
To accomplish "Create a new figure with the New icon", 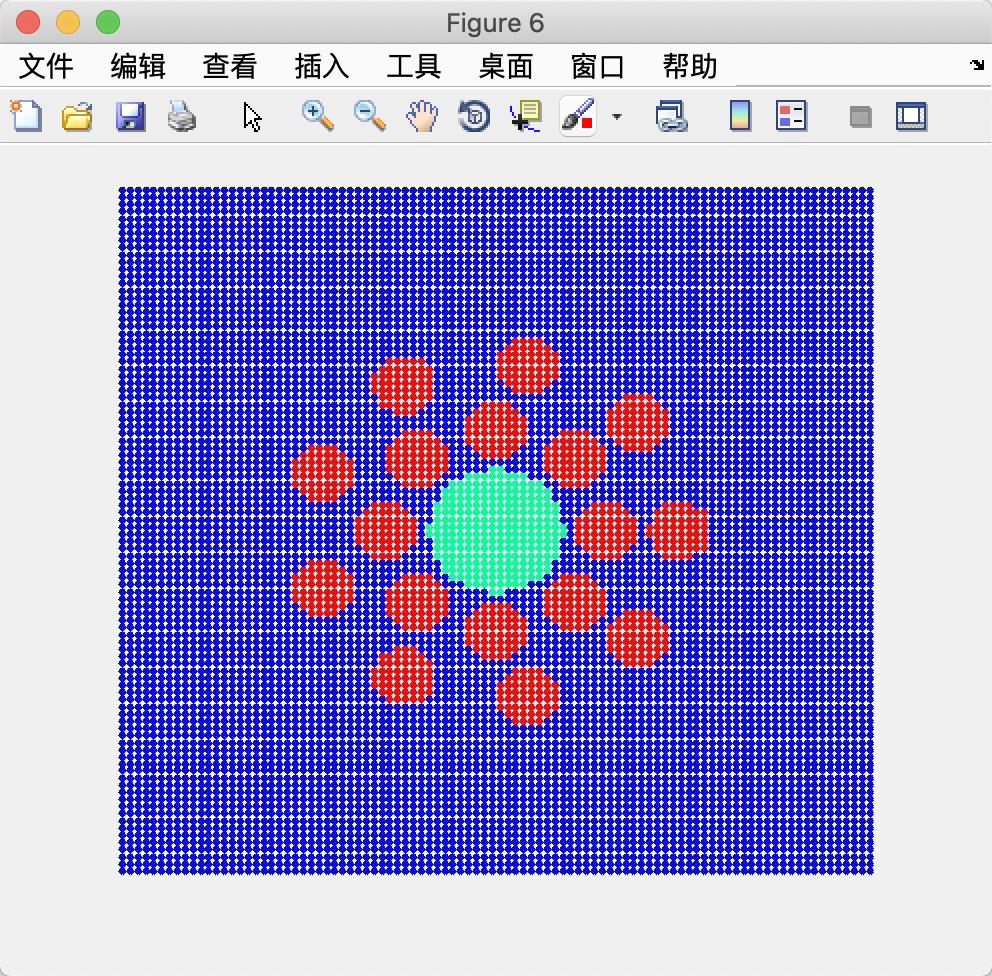I will [x=26, y=116].
